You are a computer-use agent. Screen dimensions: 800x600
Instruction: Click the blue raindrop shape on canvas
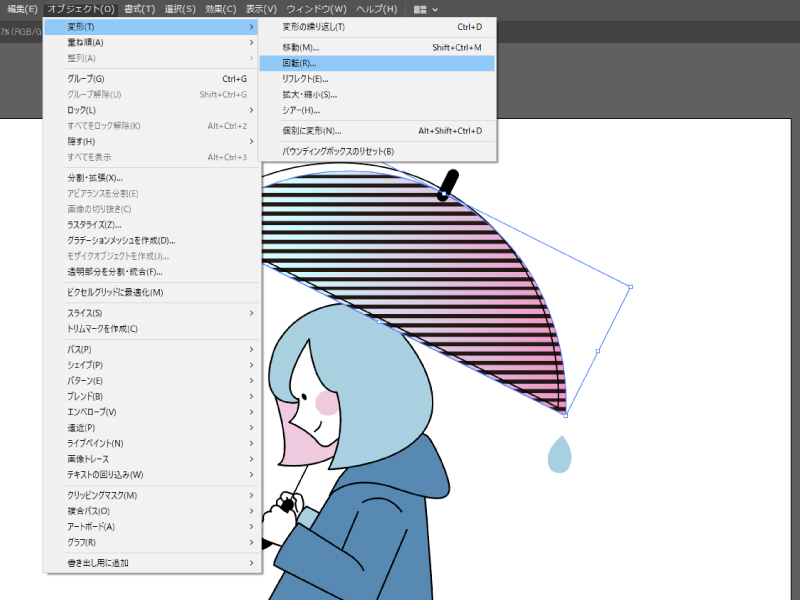click(x=560, y=454)
